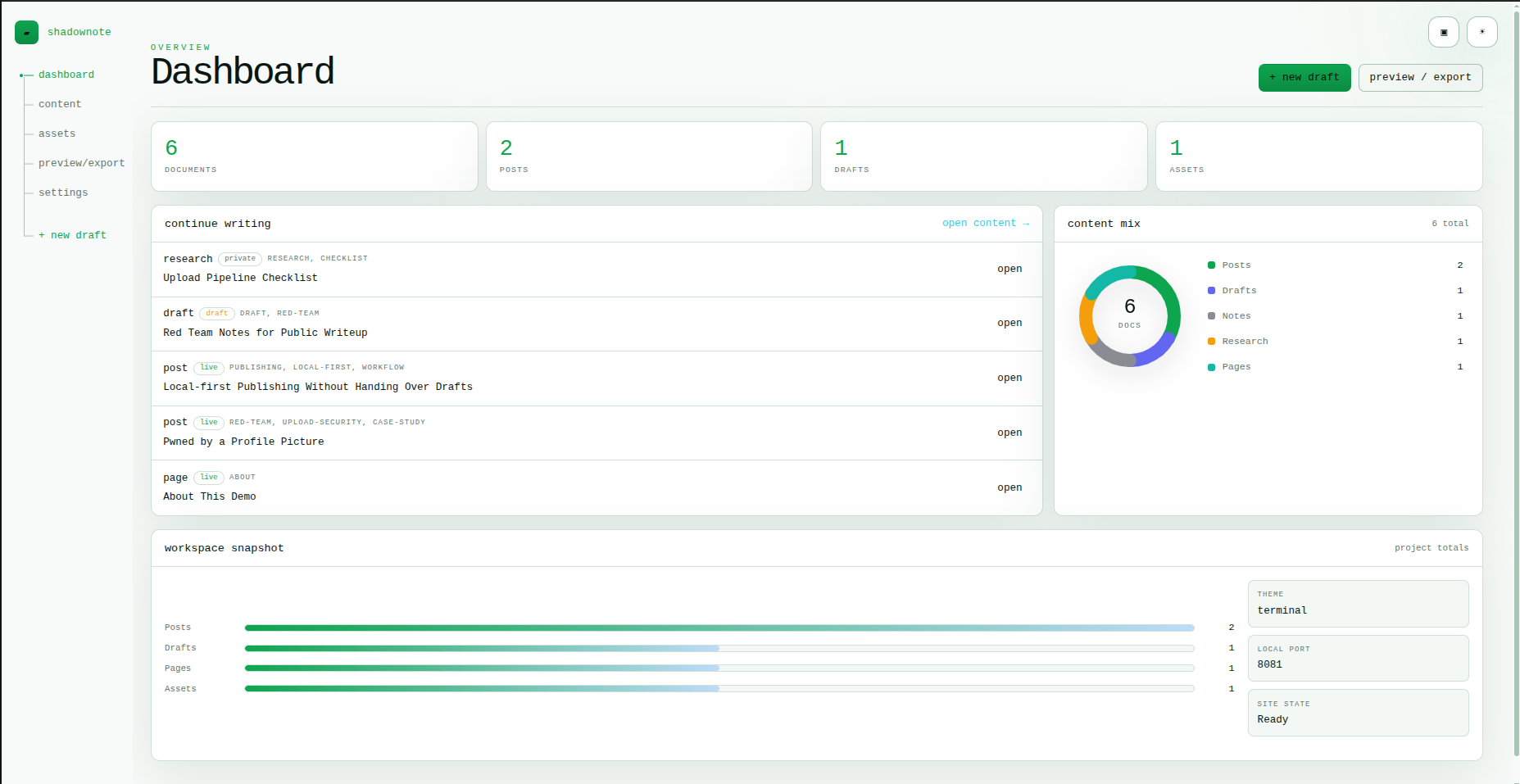Click the Local Port '8081' info card
Screen dimensions: 1520x784
[x=1358, y=658]
